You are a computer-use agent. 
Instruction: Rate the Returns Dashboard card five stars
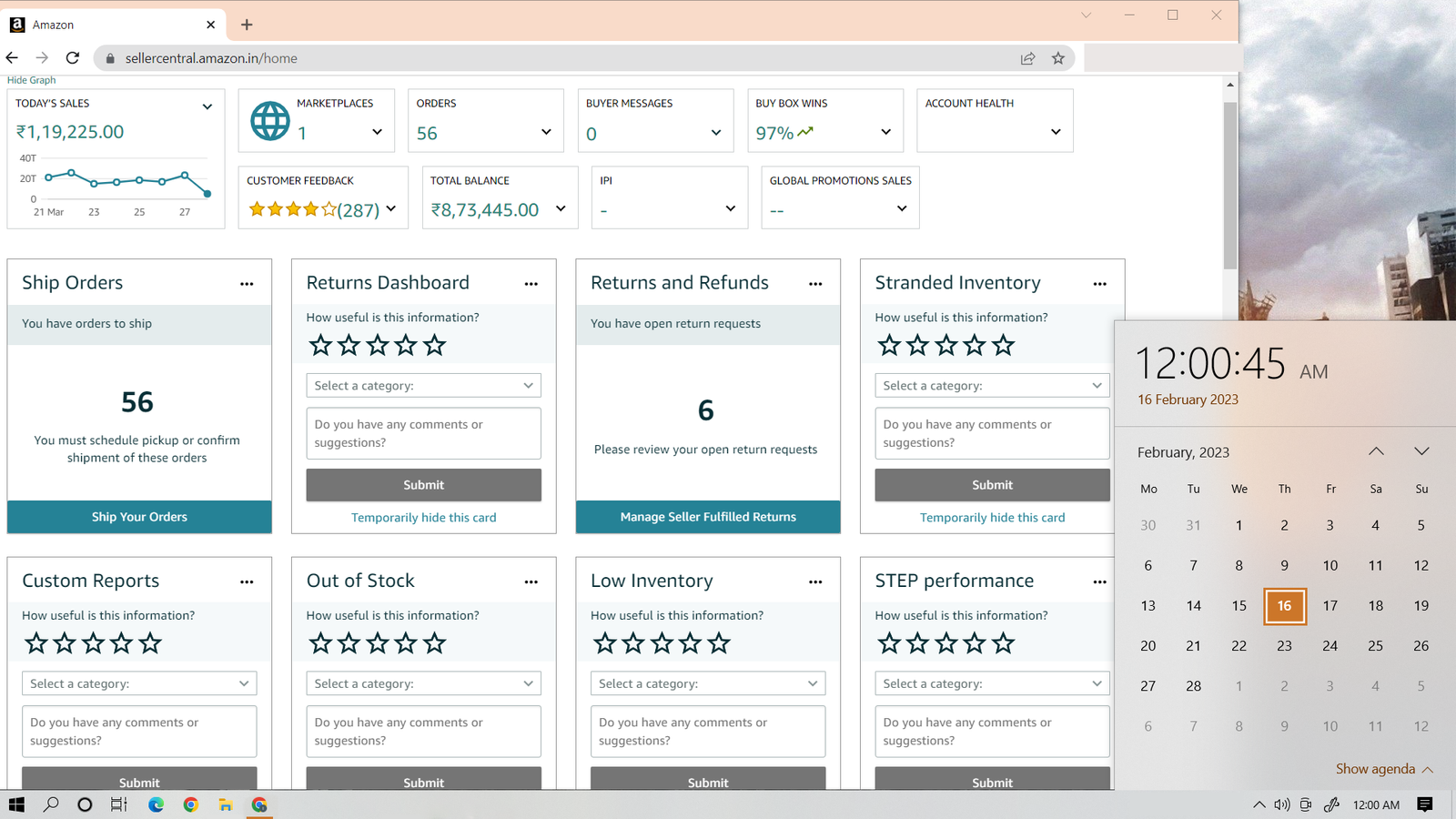point(435,346)
